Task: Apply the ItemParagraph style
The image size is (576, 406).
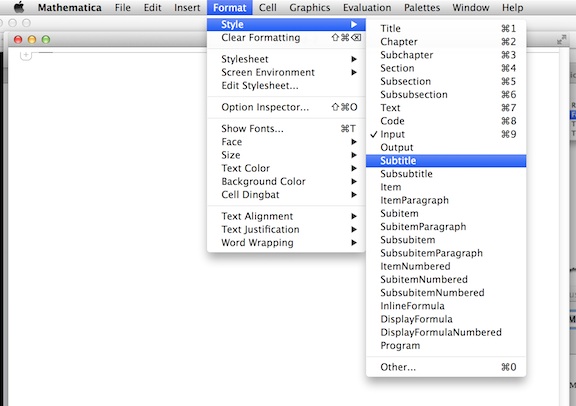Action: tap(446, 201)
